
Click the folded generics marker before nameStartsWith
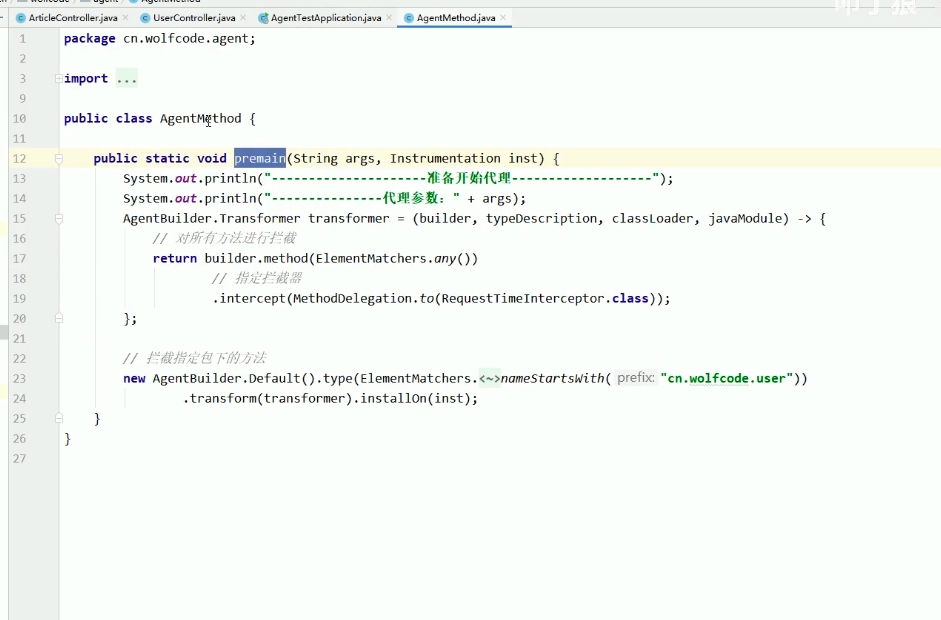click(490, 378)
